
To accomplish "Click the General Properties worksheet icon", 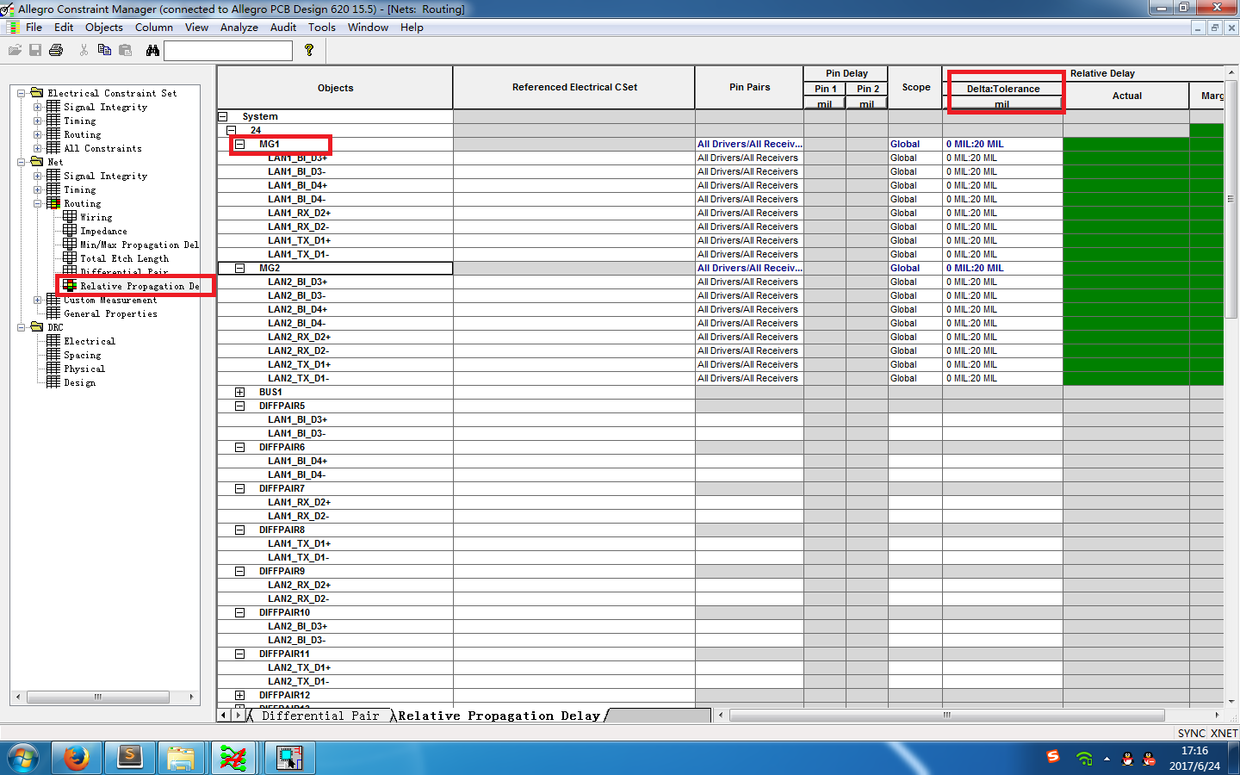I will click(54, 314).
